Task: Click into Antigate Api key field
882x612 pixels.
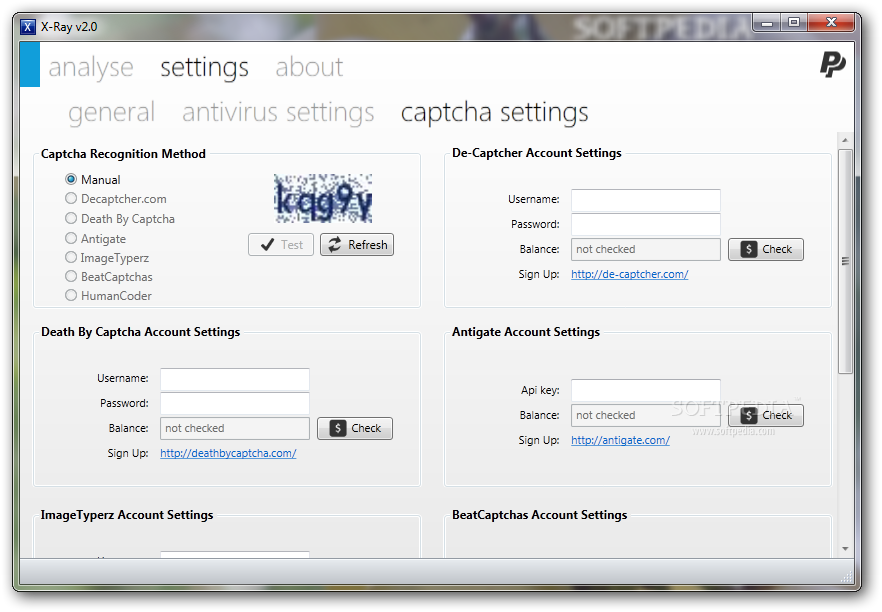Action: coord(646,390)
